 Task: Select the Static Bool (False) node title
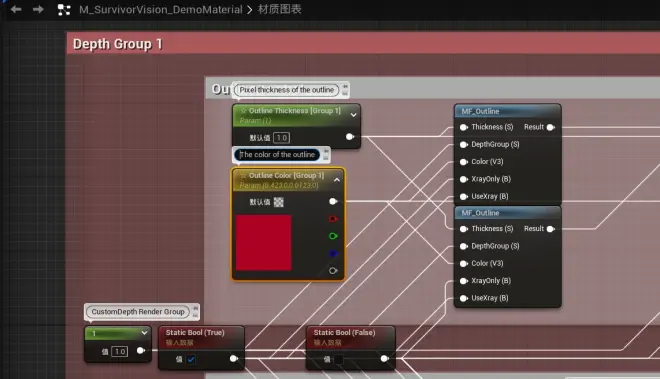point(344,333)
